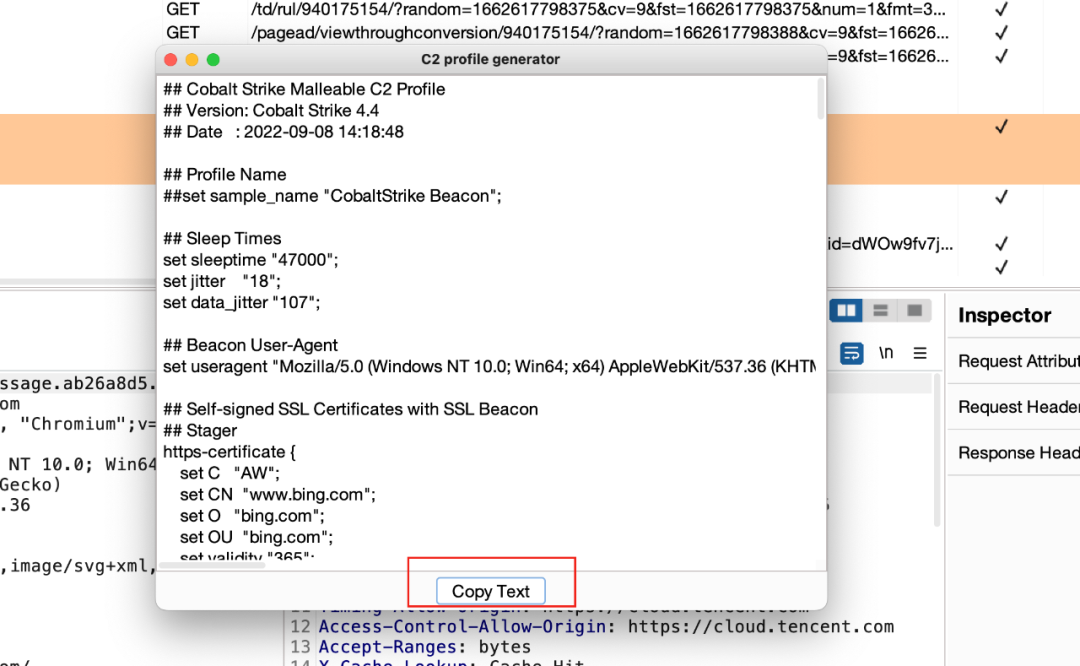Screen dimensions: 1080x666
Task: Click checkmark in id=dWOw9fv7j row
Action: (x=1001, y=244)
